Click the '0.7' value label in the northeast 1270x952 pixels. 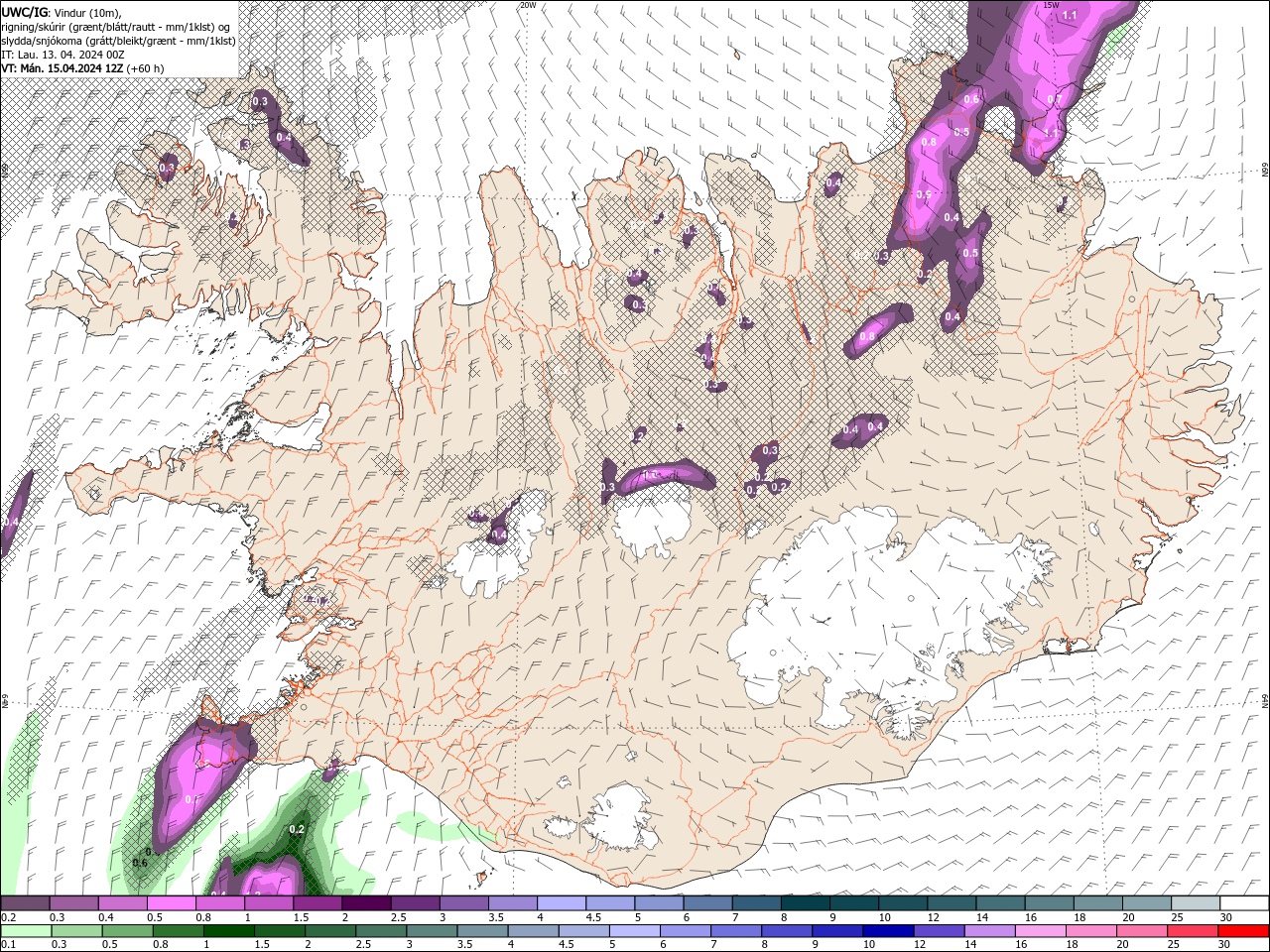(1054, 100)
